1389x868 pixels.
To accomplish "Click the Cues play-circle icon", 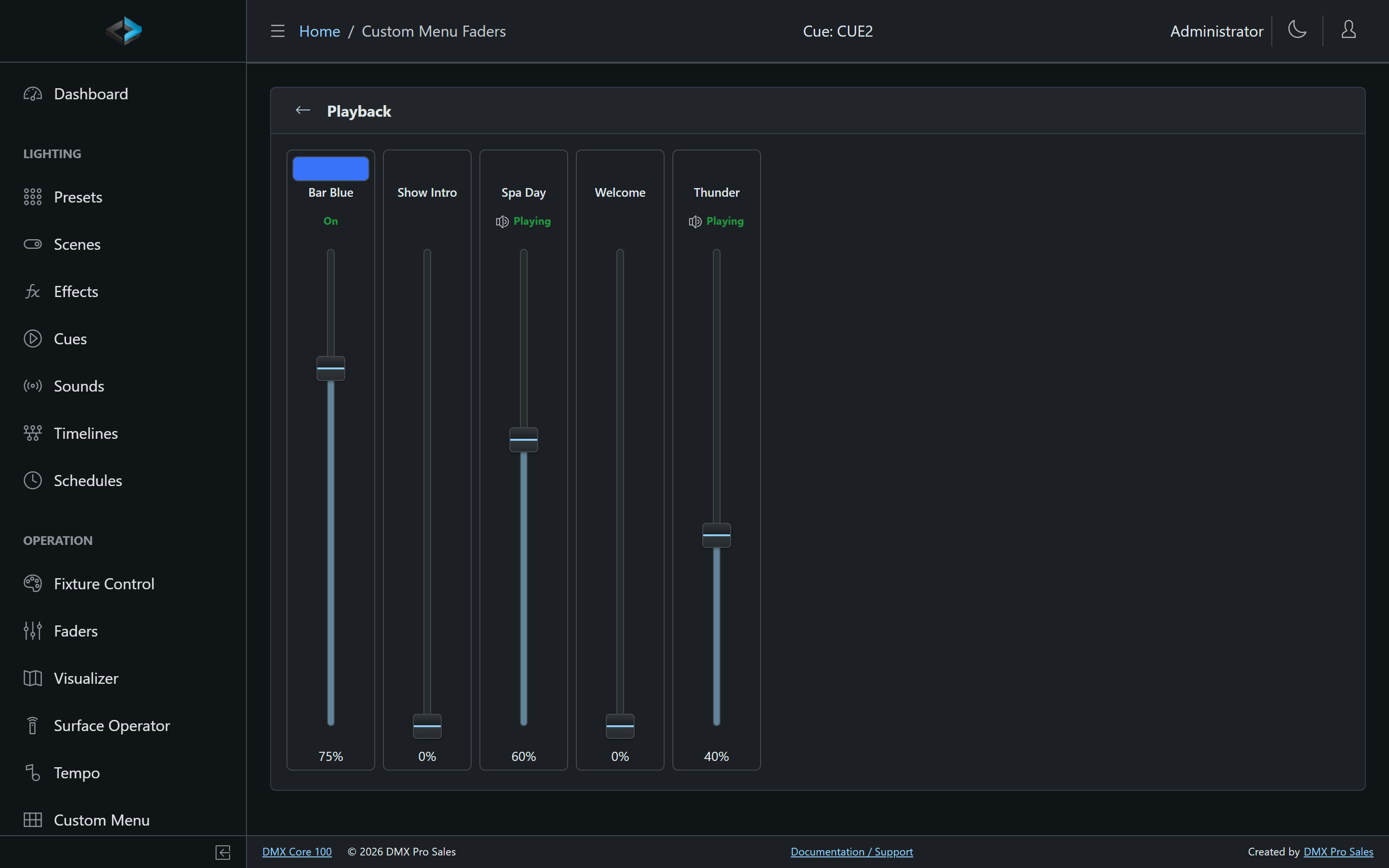I will (33, 339).
